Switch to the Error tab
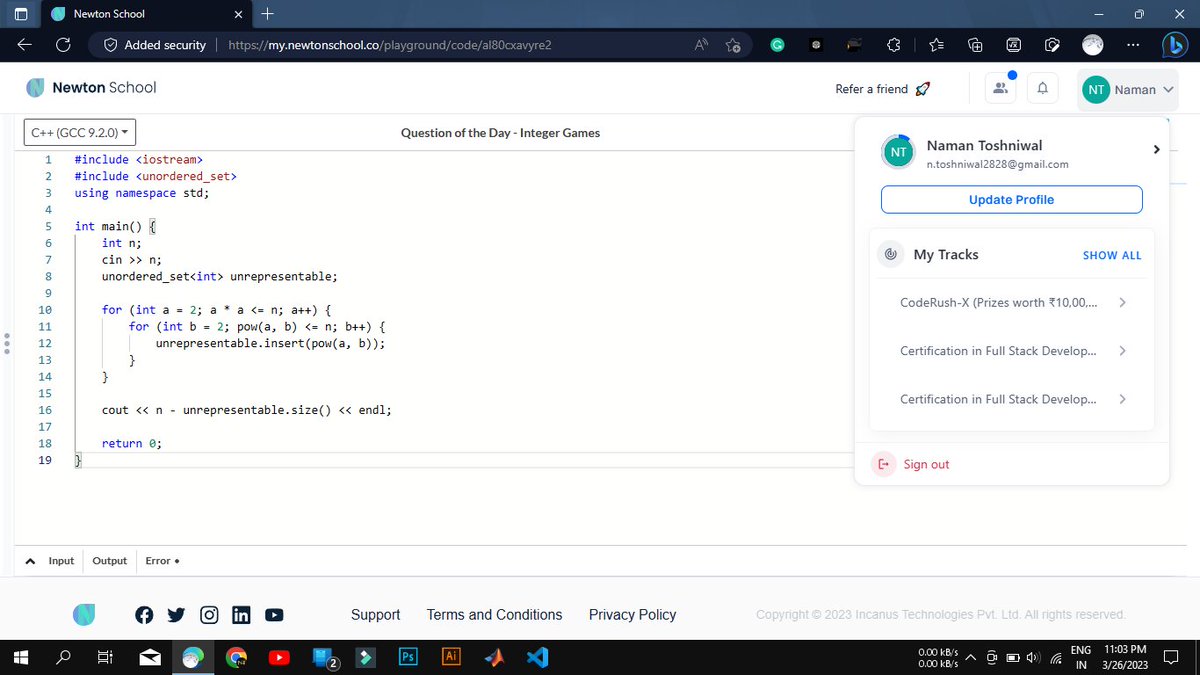 tap(161, 561)
